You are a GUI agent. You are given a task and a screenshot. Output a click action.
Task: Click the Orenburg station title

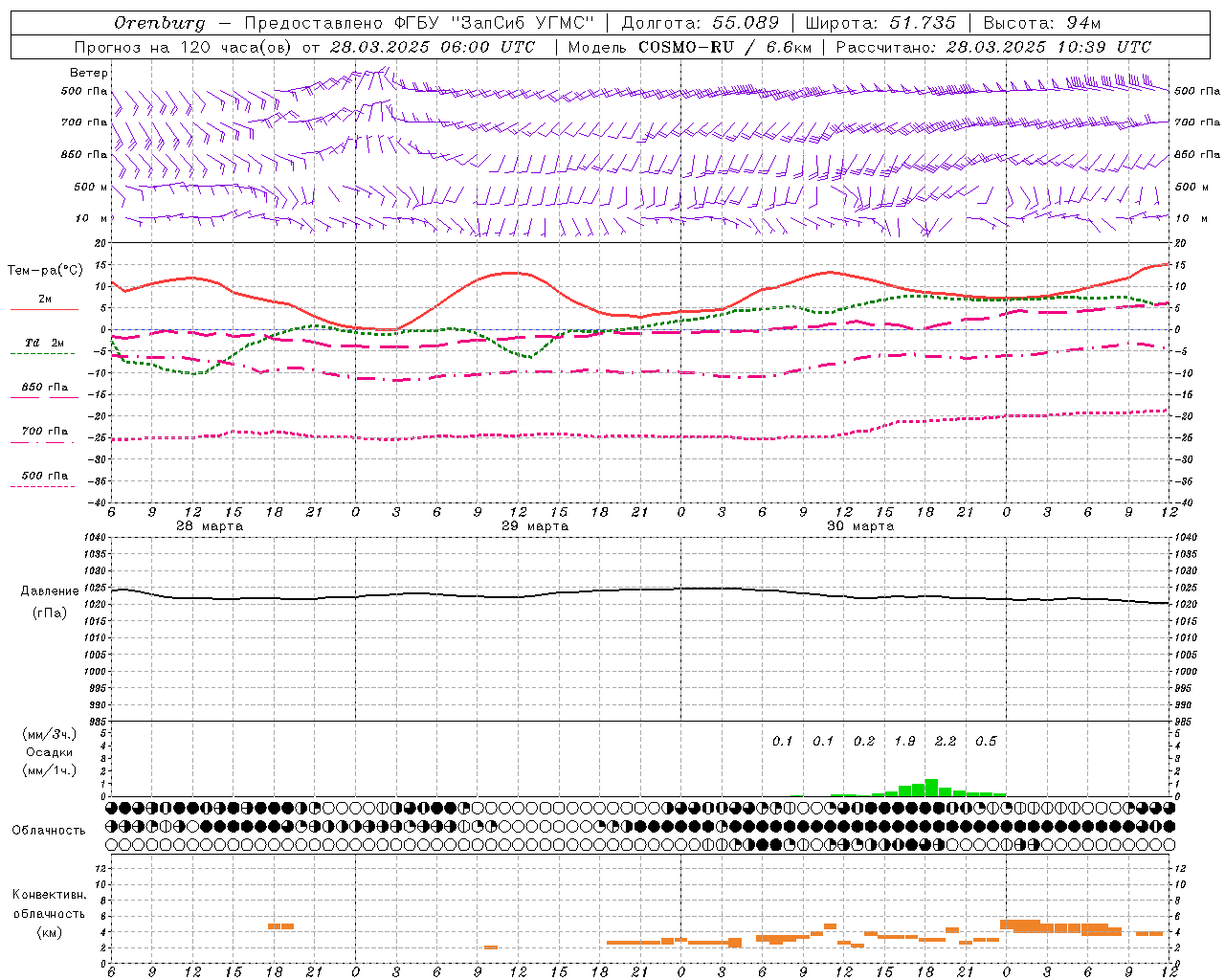[159, 23]
